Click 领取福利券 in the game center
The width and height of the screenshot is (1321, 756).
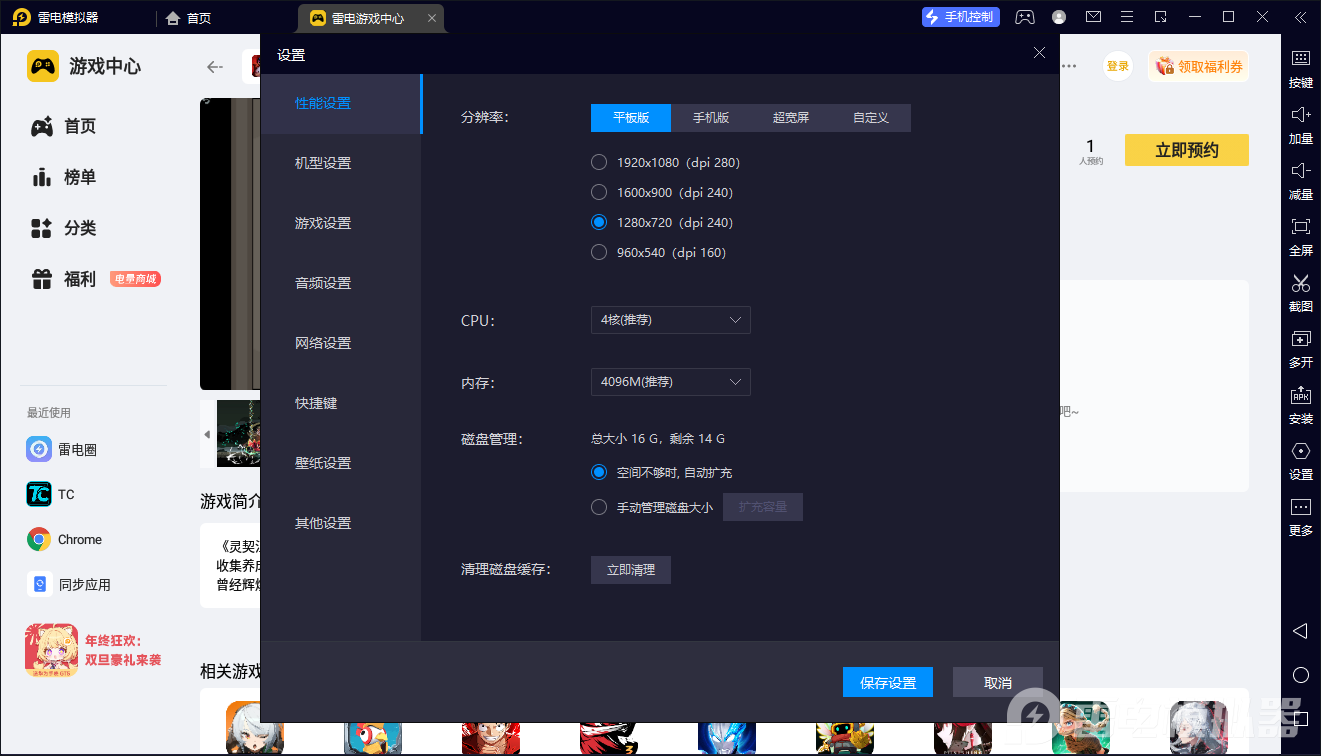1198,67
